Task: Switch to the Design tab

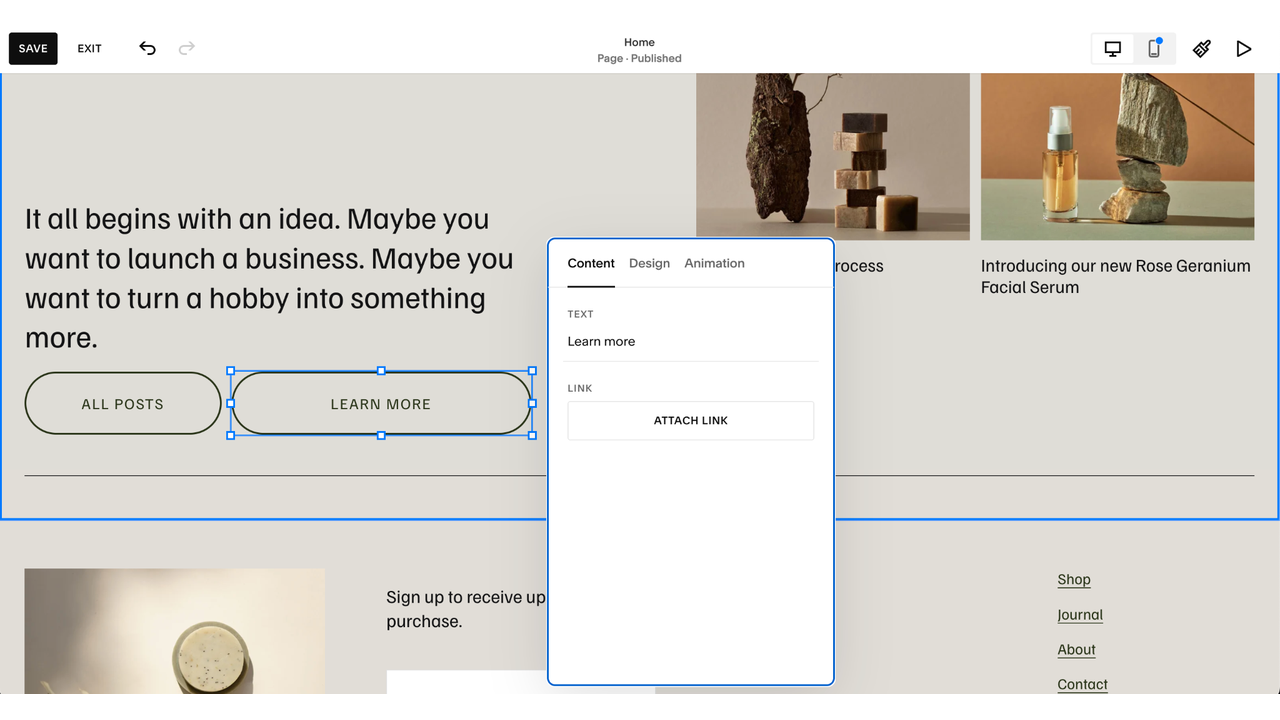Action: pos(649,263)
